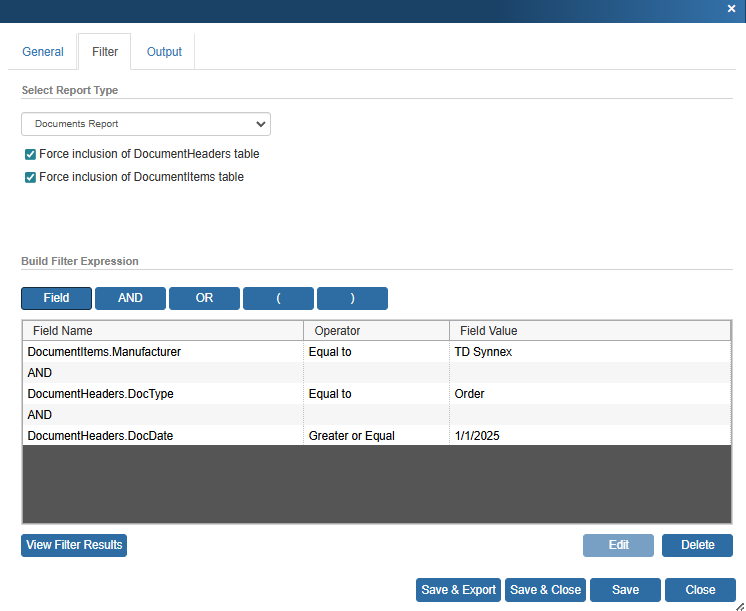Insert an OR operator
Viewport: 746px width, 611px height.
click(x=204, y=298)
